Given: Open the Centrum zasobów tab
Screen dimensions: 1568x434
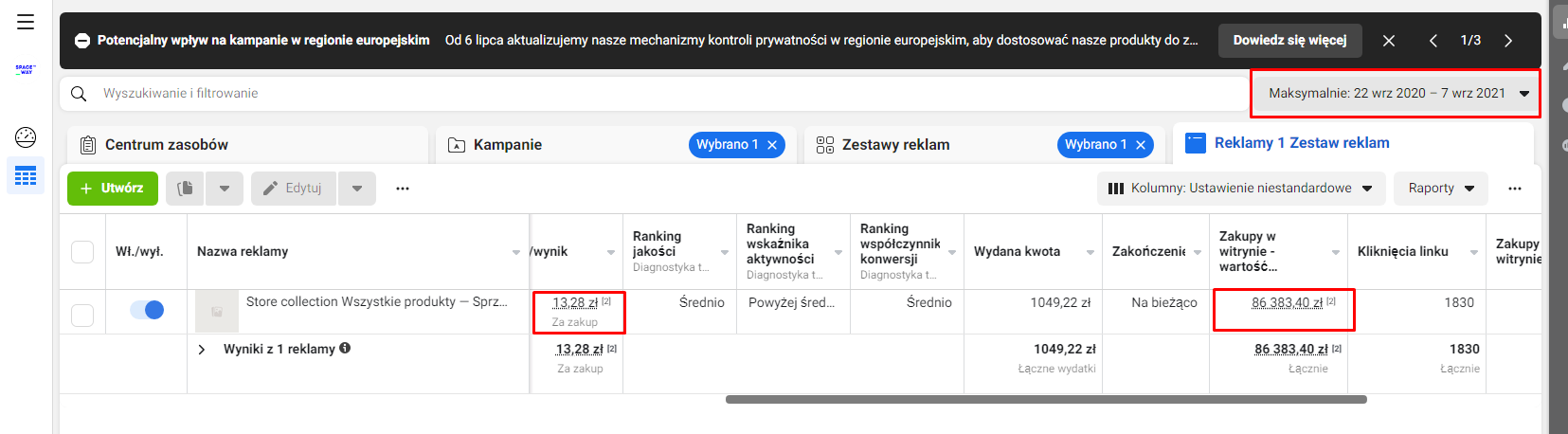Looking at the screenshot, I should pos(167,145).
